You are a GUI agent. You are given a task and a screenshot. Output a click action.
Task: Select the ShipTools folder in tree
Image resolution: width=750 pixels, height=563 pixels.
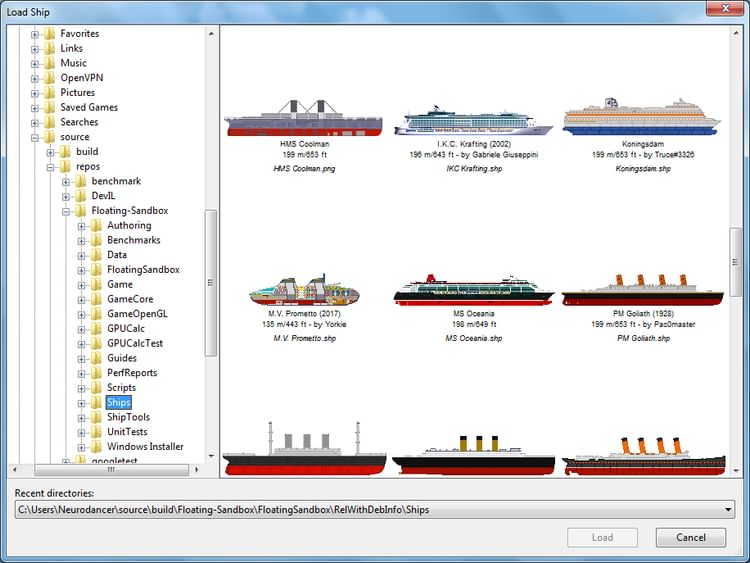[128, 418]
